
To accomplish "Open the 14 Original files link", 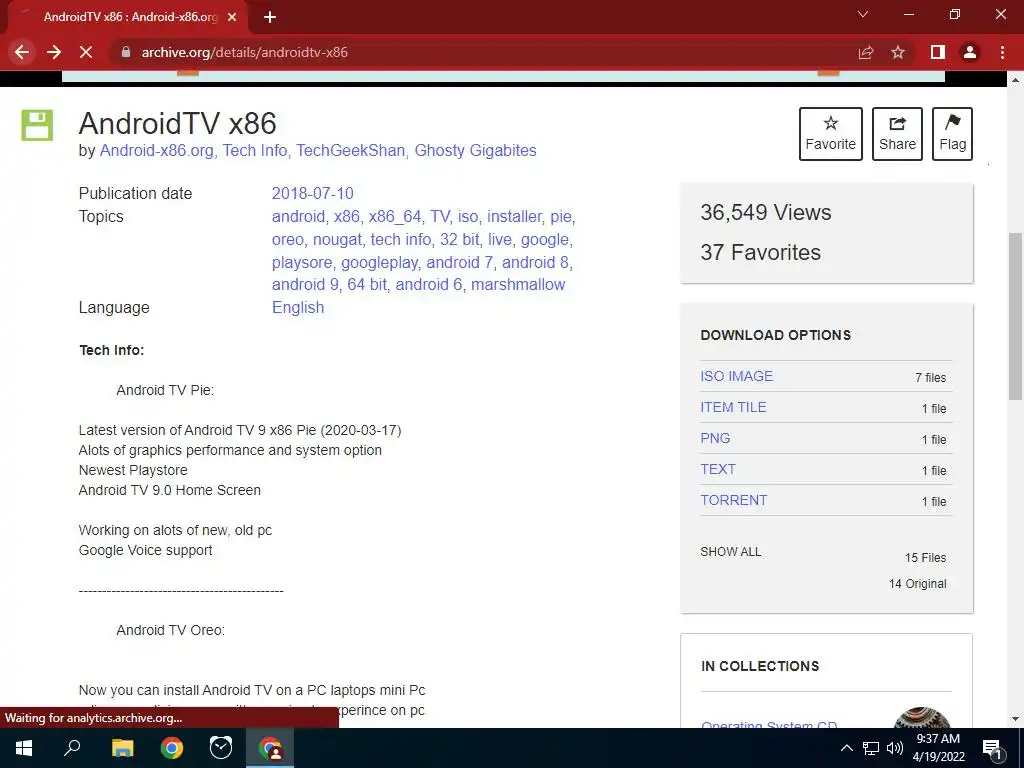I will coord(917,584).
